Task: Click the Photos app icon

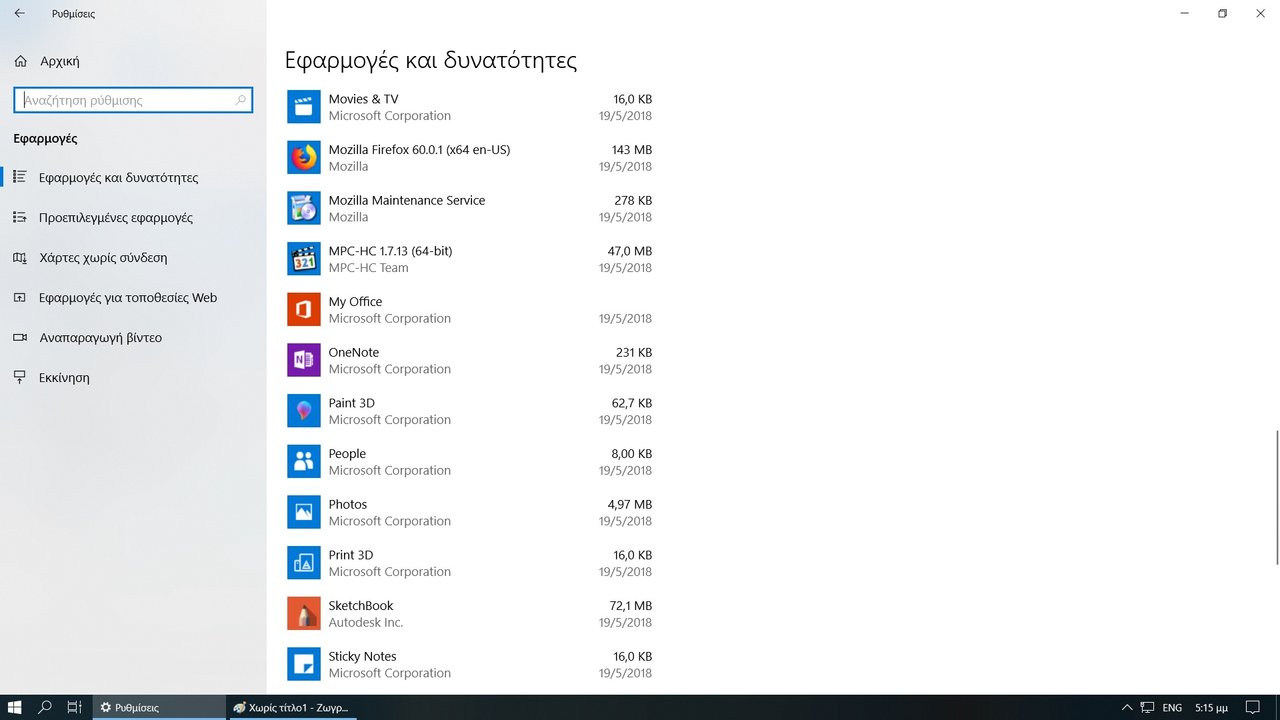Action: pyautogui.click(x=304, y=512)
